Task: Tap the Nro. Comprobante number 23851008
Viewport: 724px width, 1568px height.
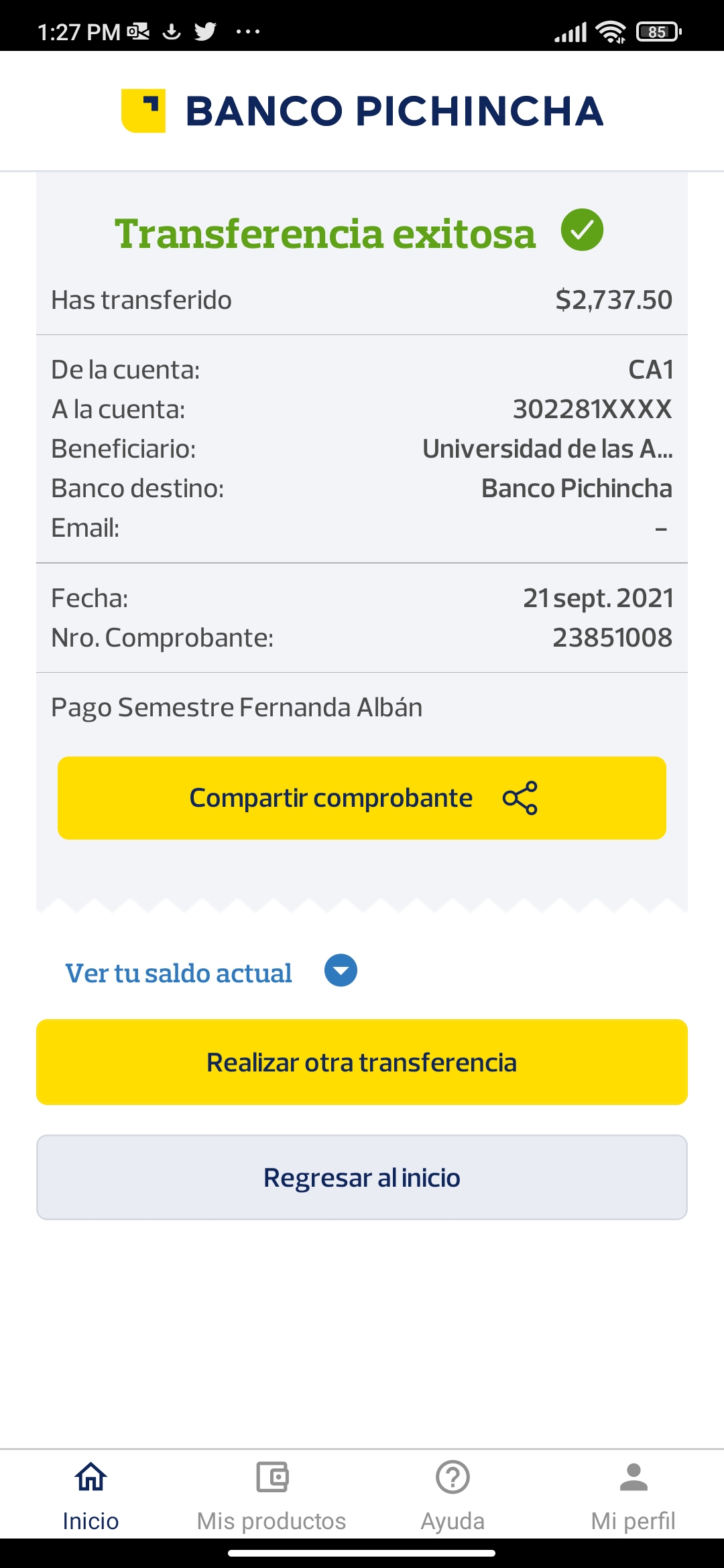Action: tap(612, 638)
